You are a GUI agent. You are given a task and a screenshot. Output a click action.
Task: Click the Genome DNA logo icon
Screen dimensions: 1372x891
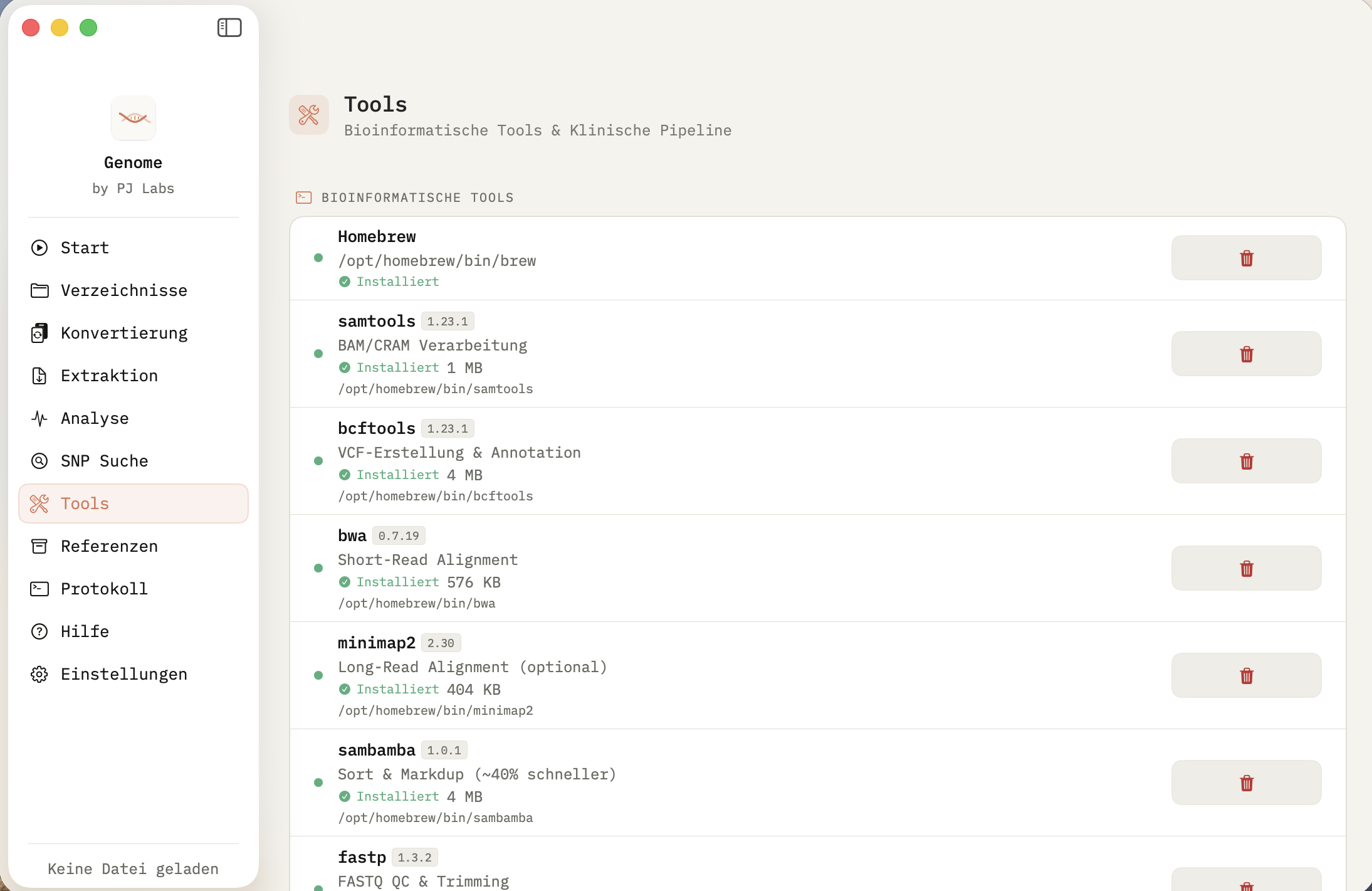[x=134, y=118]
